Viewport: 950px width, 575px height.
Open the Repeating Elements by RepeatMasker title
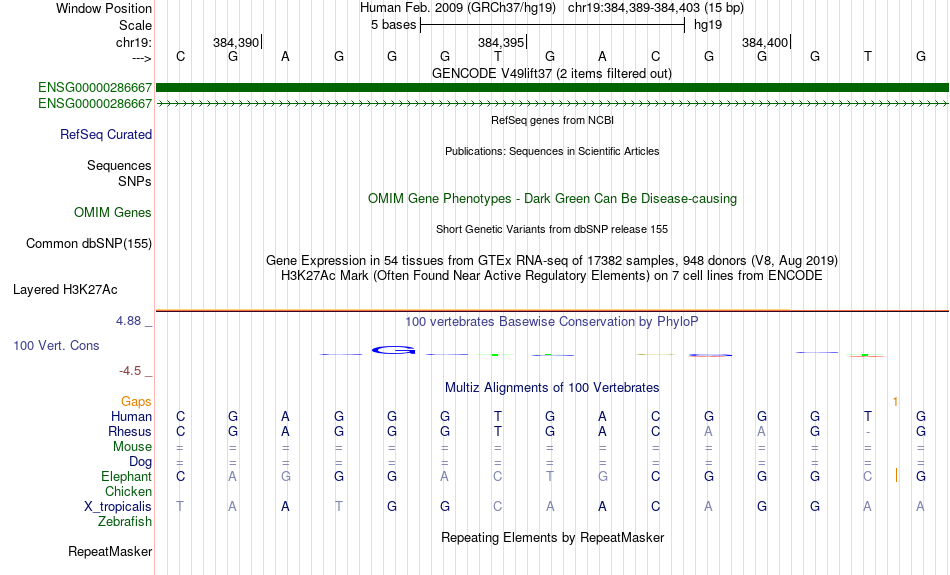click(552, 538)
